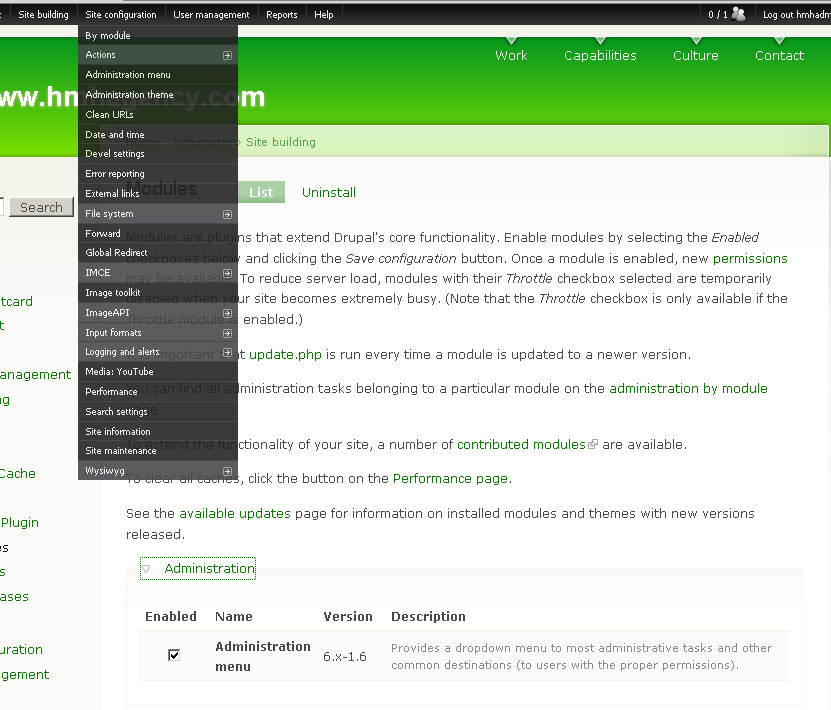
Task: Open the IMCE submenu arrow
Action: click(229, 272)
